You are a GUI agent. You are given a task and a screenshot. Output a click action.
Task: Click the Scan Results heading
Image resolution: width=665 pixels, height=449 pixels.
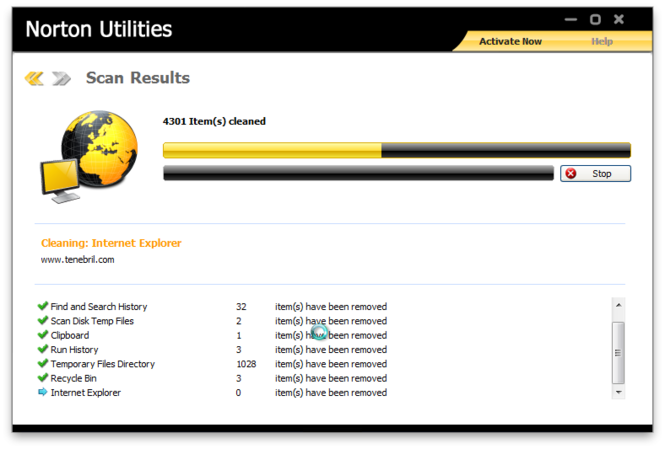[138, 78]
